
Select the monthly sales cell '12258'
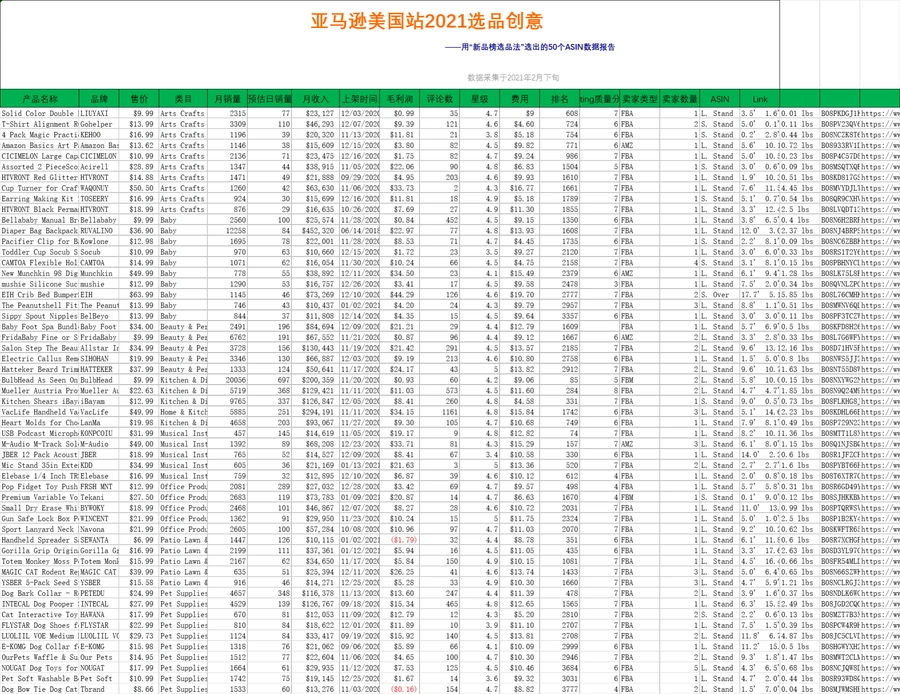tap(227, 231)
